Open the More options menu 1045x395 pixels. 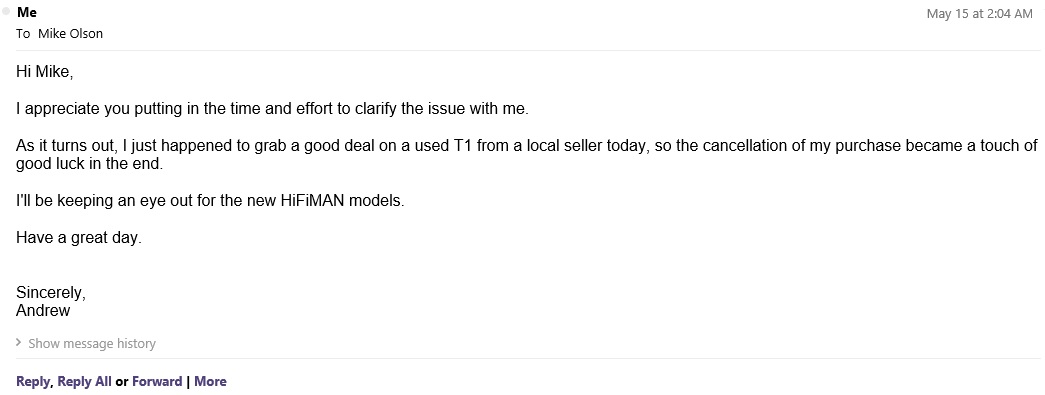click(x=211, y=382)
